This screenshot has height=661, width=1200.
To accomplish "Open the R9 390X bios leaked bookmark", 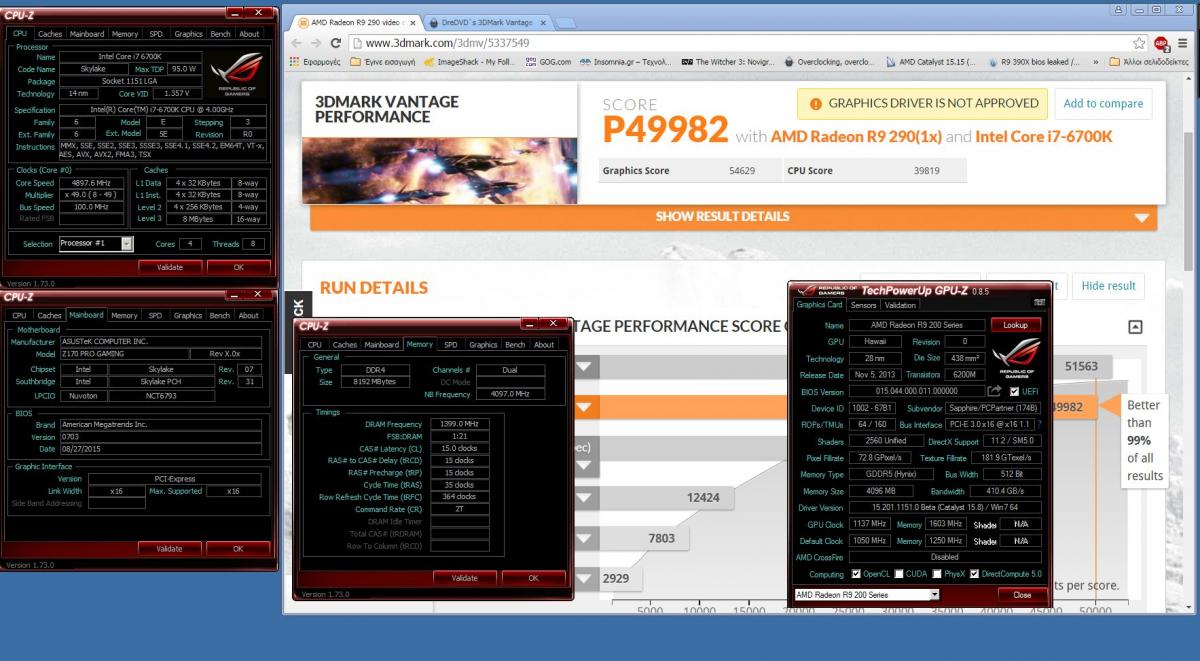I will pyautogui.click(x=1033, y=62).
